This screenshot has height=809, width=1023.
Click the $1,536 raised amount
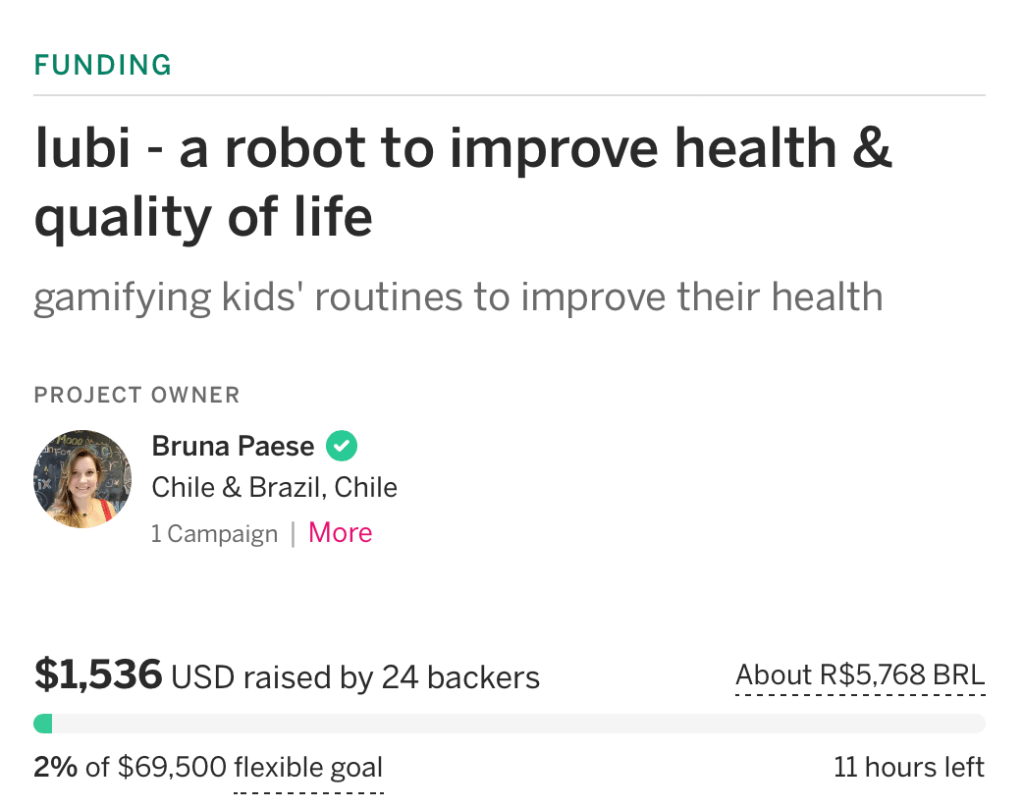pos(98,676)
